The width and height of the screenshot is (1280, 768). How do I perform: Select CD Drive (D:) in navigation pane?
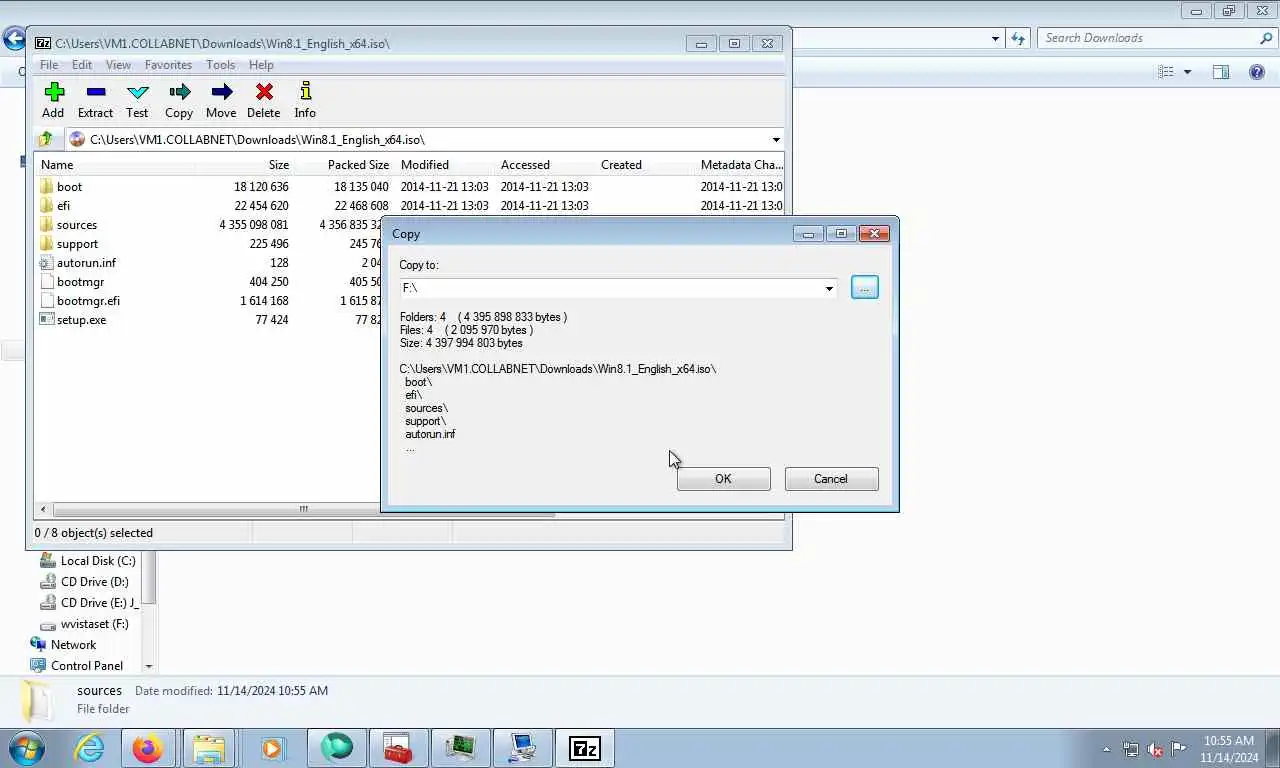(94, 582)
